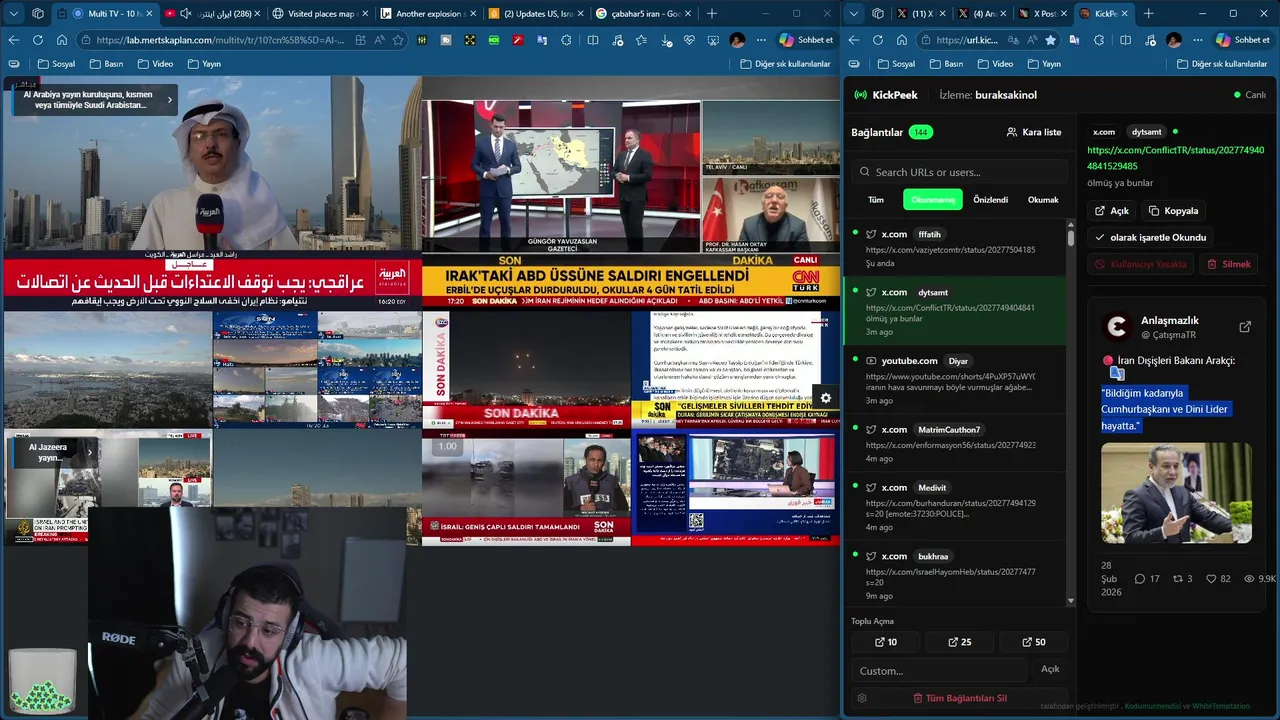Viewport: 1280px width, 720px height.
Task: Expand the Al Arabiya info tooltip arrow
Action: tap(169, 100)
